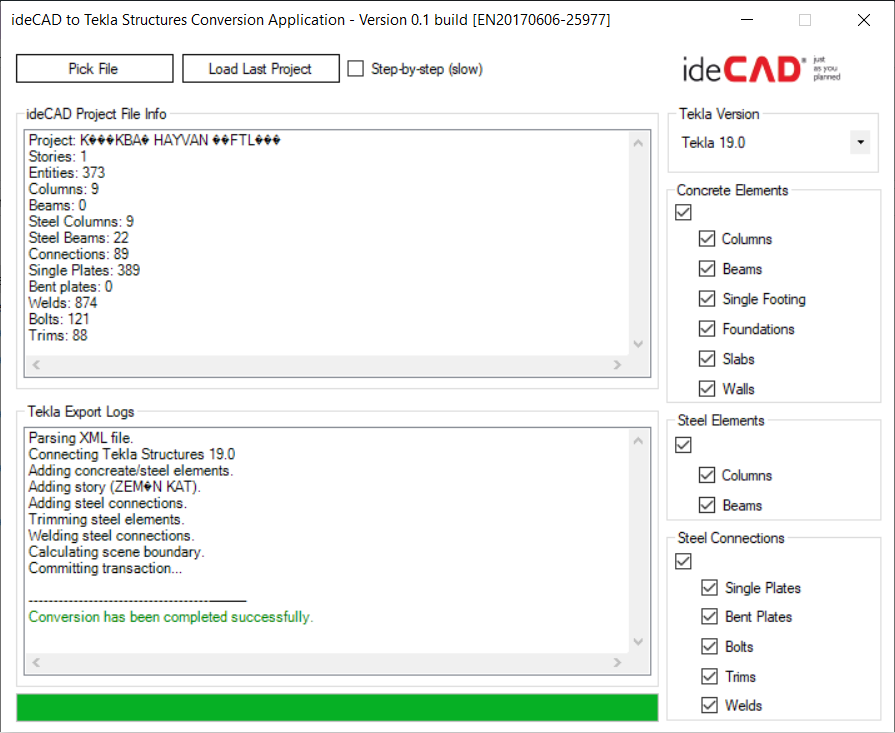This screenshot has width=895, height=733.
Task: Click 'Entities: 373' info line
Action: click(x=67, y=172)
